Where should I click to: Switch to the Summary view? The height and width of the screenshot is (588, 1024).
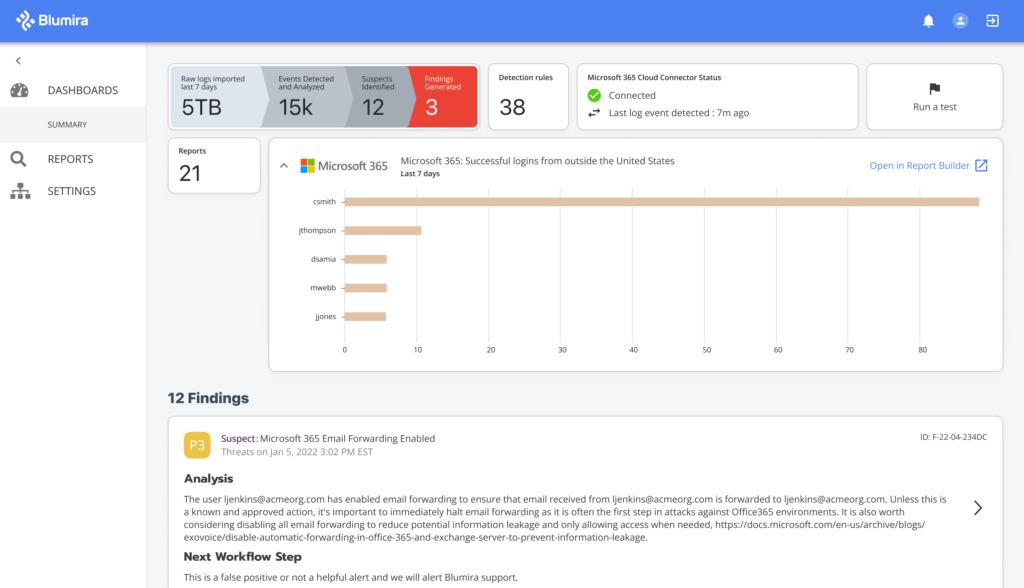(x=68, y=124)
